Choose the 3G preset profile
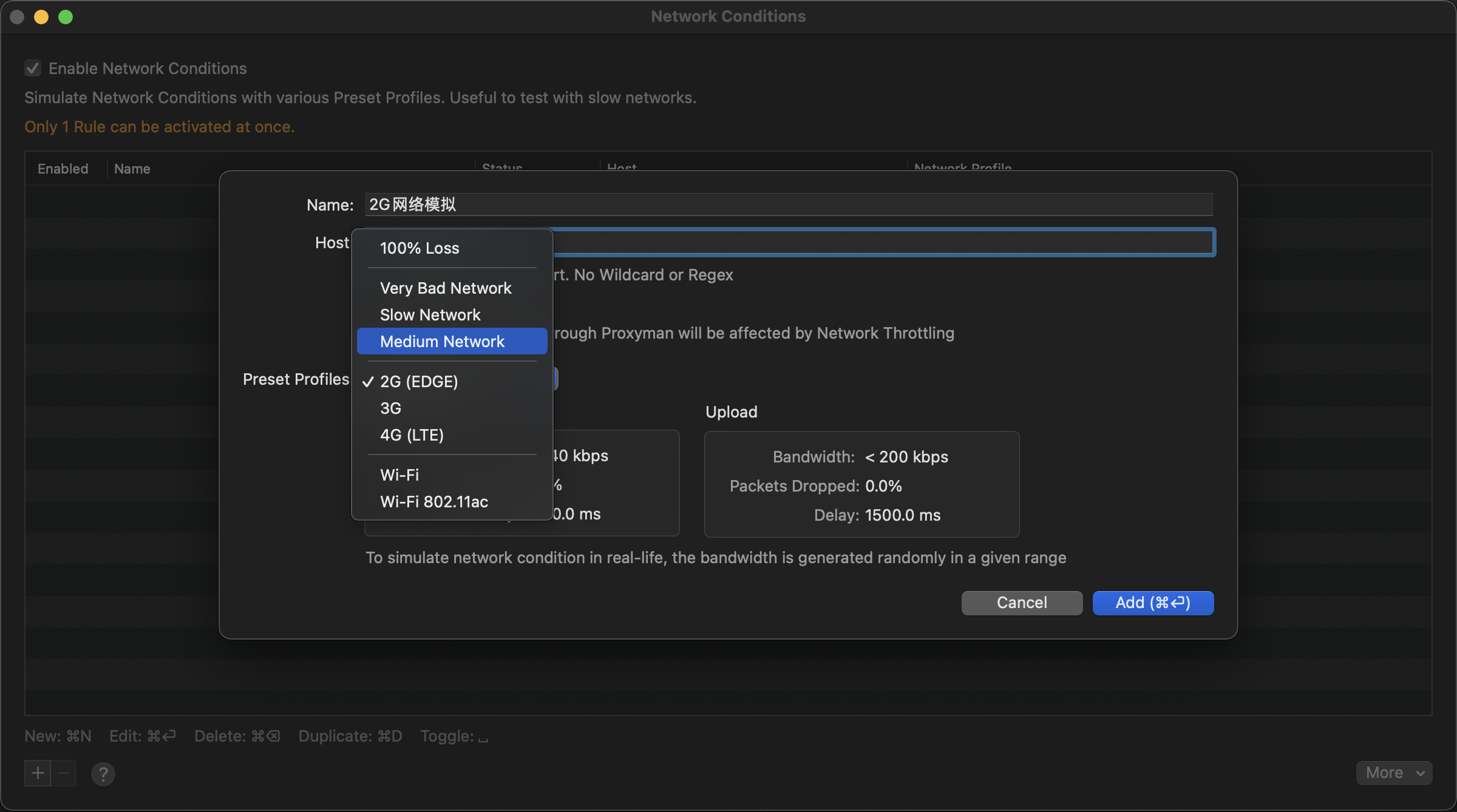 [x=390, y=408]
